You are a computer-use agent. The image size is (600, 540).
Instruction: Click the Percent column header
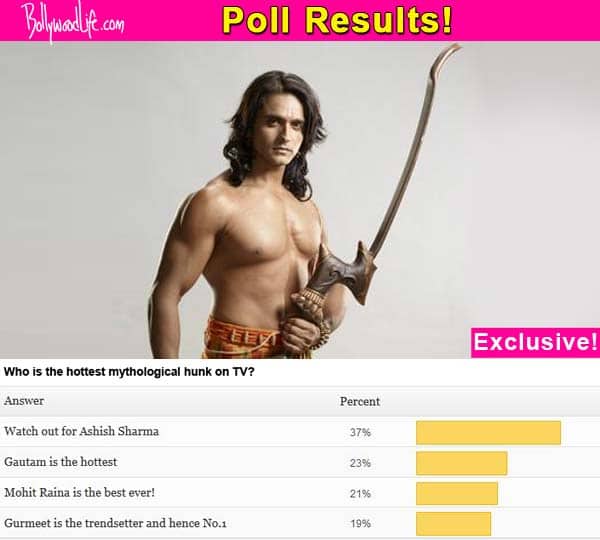[x=360, y=401]
